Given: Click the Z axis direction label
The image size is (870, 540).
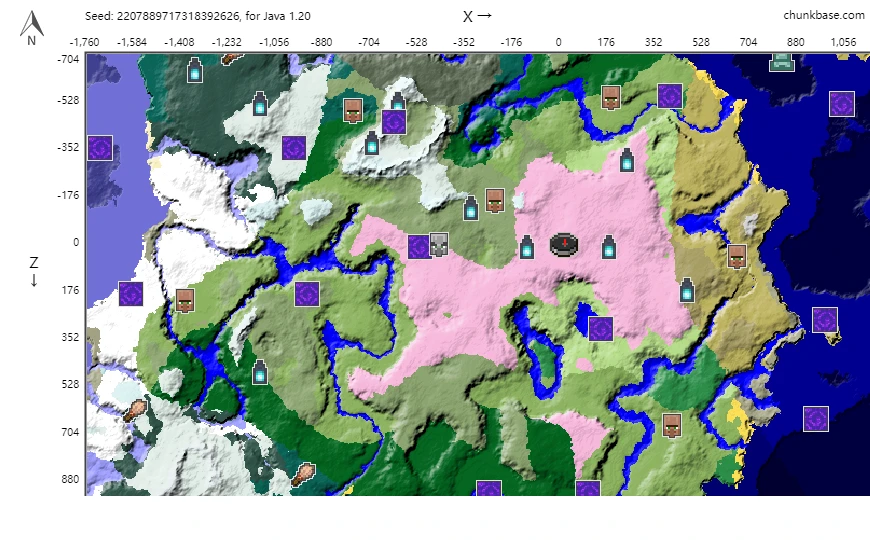Looking at the screenshot, I should point(34,271).
